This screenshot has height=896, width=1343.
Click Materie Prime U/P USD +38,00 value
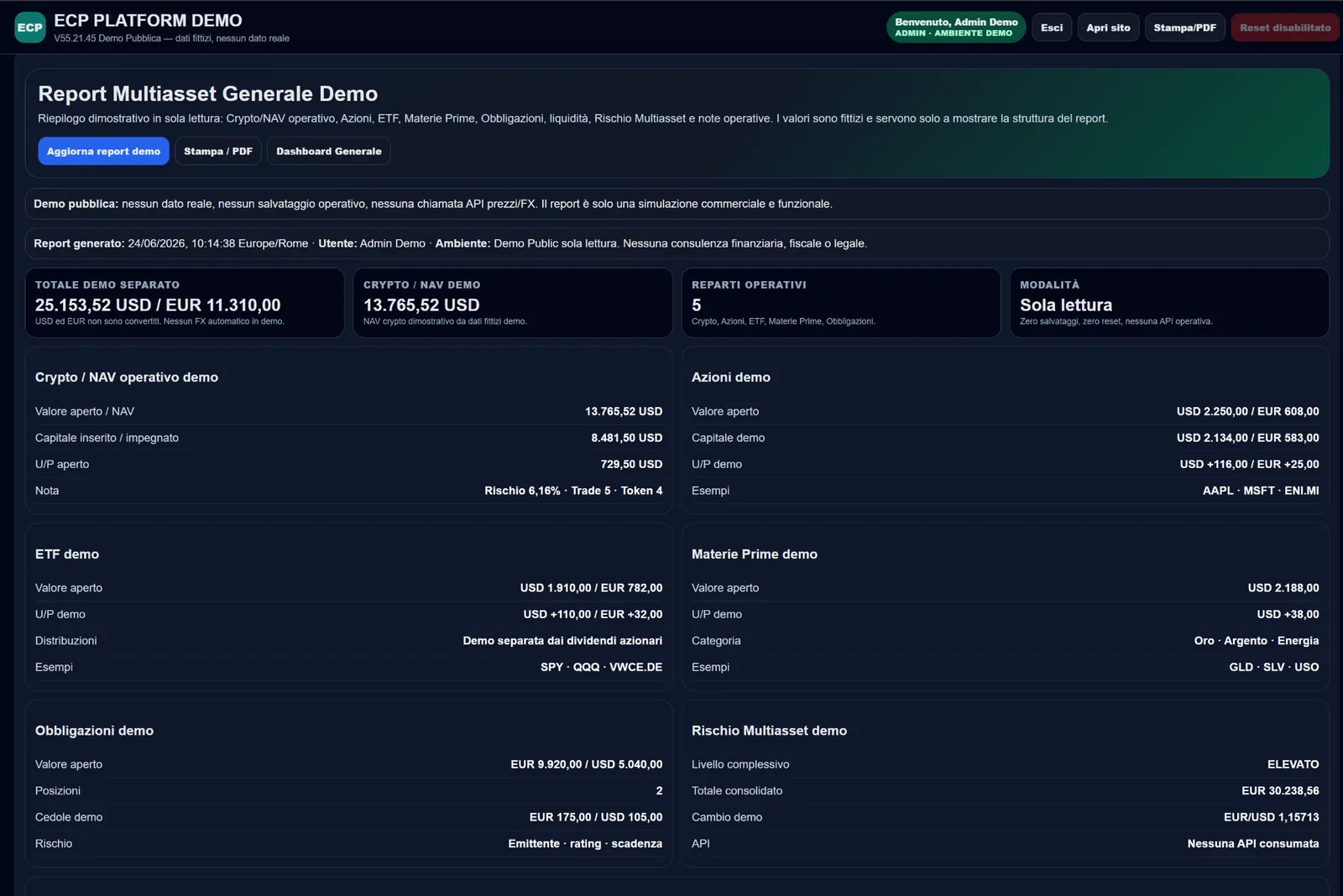click(x=1288, y=614)
